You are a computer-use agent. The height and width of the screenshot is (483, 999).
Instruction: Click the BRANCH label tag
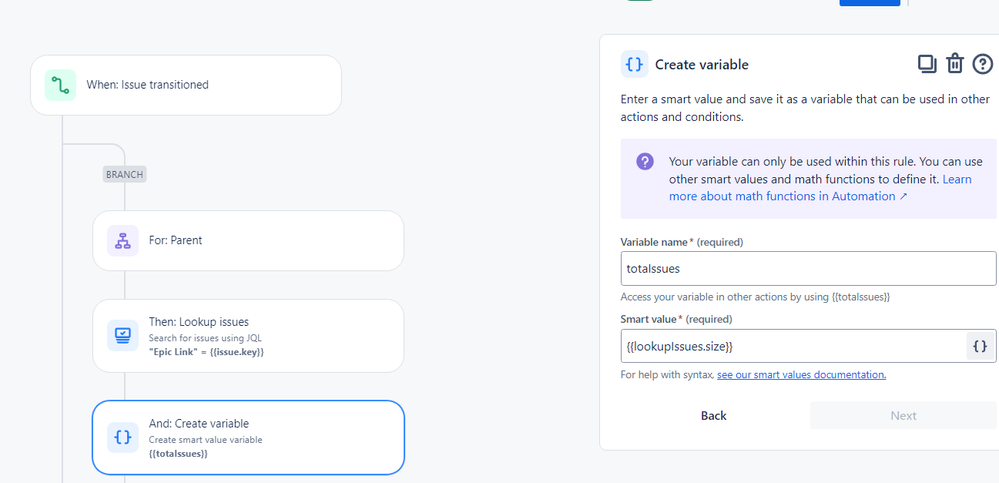(x=125, y=174)
